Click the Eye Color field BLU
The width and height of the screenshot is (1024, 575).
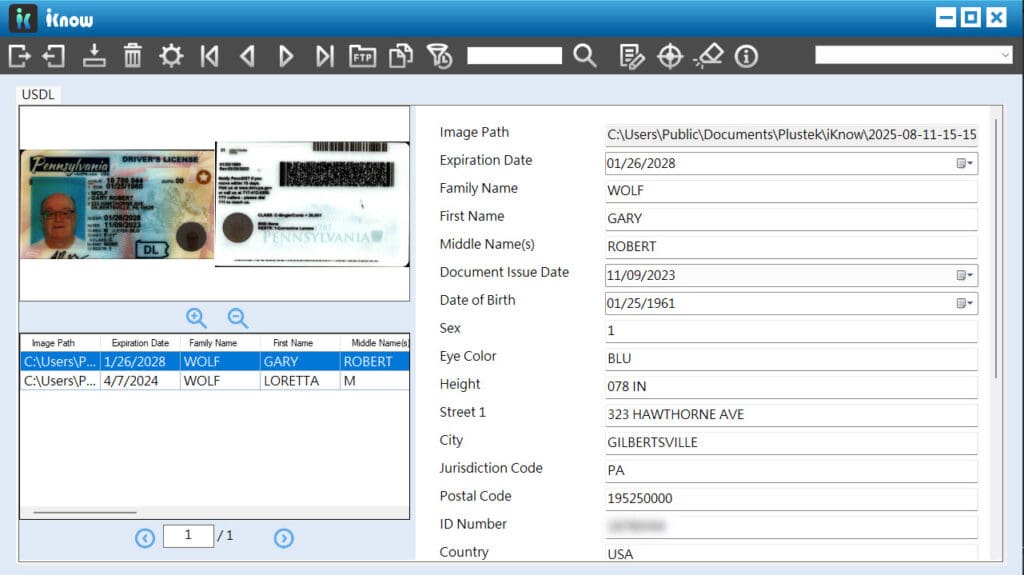coord(792,359)
